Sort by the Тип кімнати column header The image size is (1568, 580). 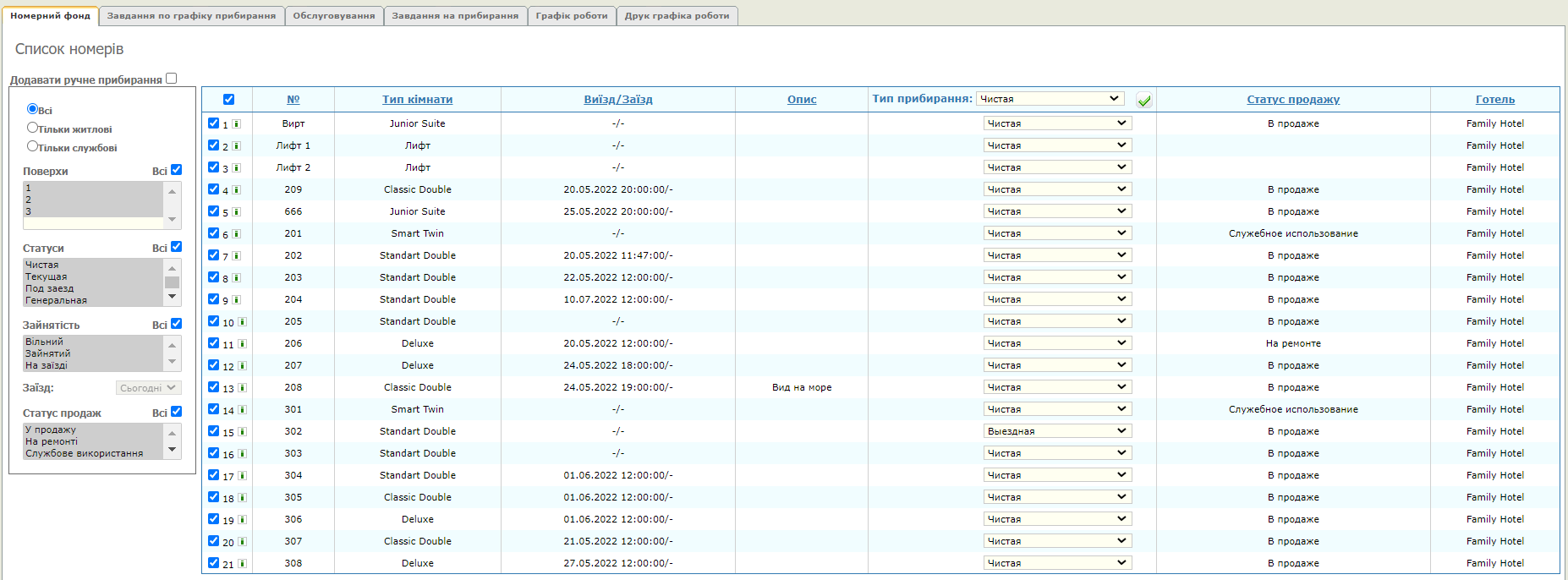(x=417, y=100)
